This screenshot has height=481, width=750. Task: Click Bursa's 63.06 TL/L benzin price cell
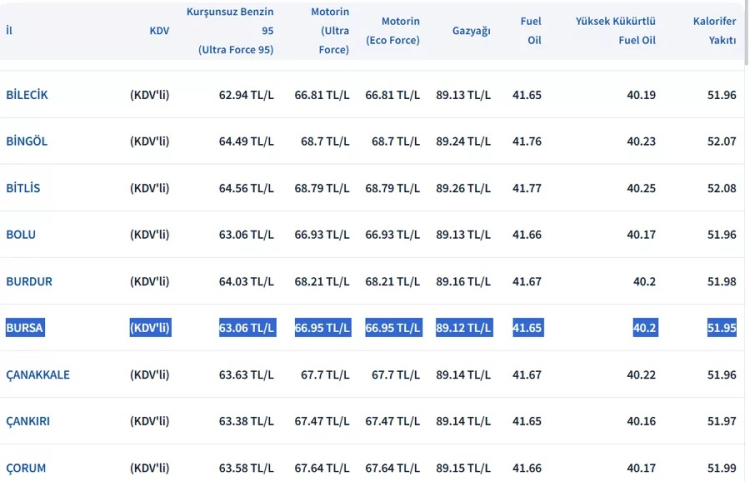[246, 328]
